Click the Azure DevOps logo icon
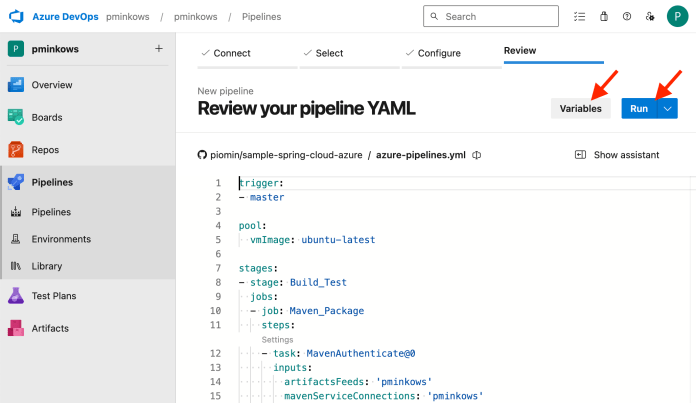Viewport: 696px width, 403px height. click(x=16, y=16)
